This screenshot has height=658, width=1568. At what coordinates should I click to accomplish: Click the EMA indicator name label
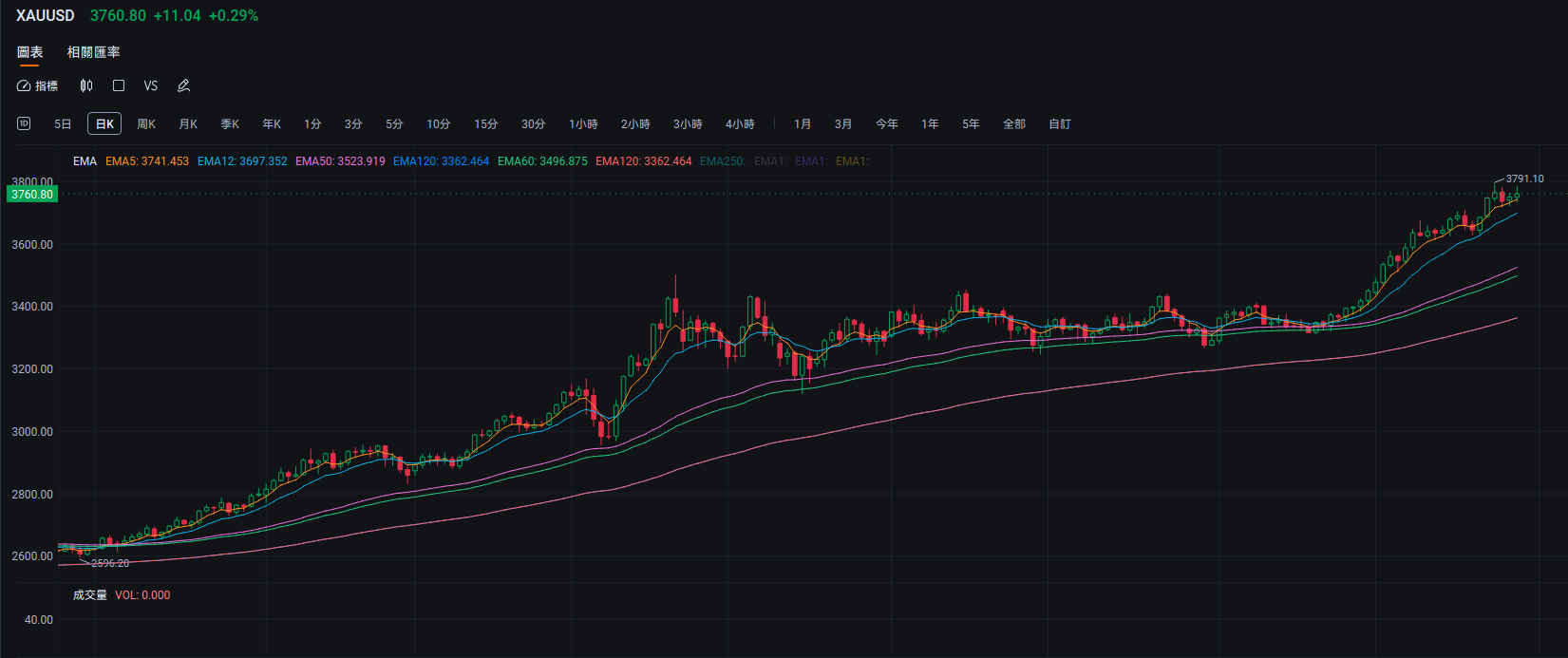(x=85, y=161)
